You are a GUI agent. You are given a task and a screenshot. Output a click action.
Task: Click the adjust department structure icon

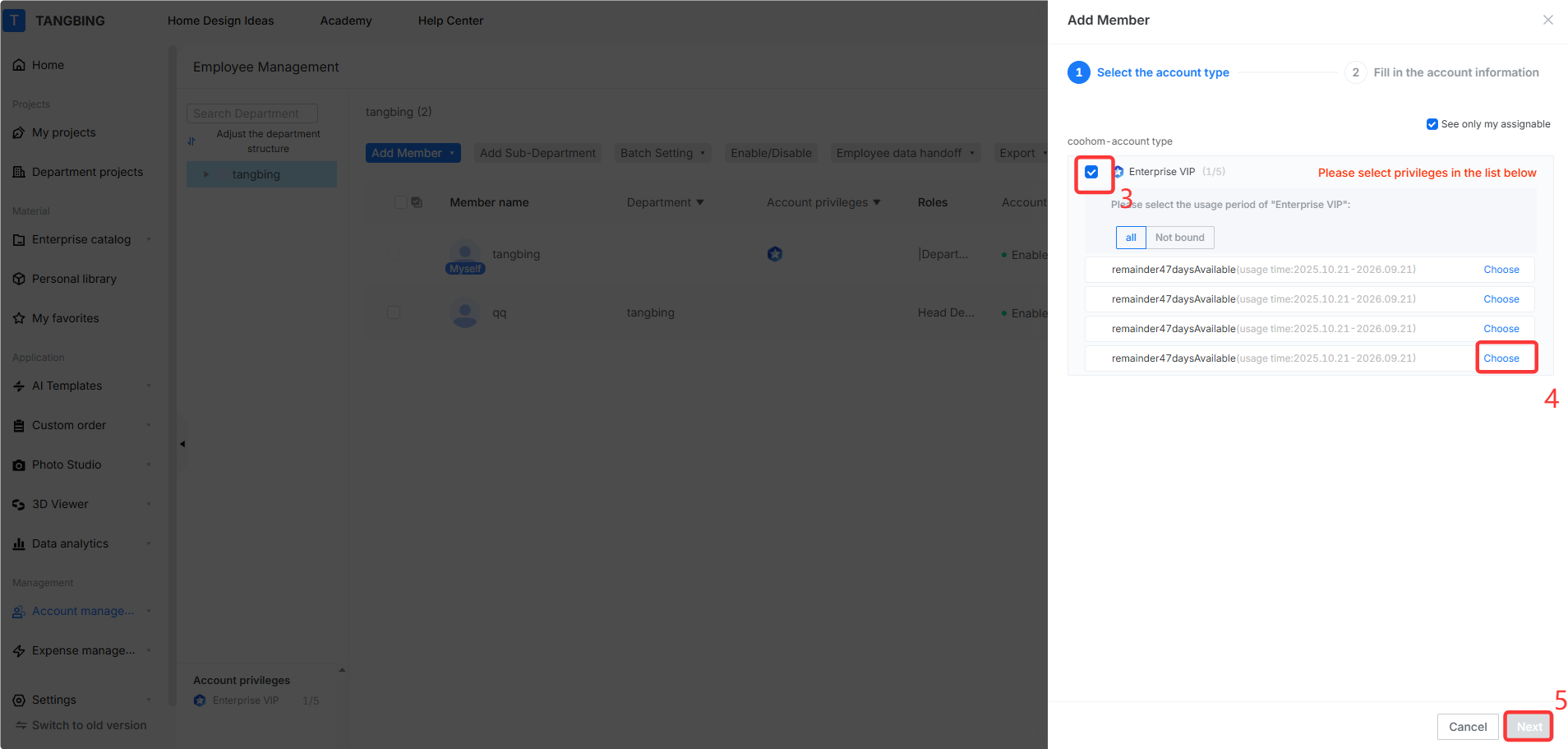(191, 141)
